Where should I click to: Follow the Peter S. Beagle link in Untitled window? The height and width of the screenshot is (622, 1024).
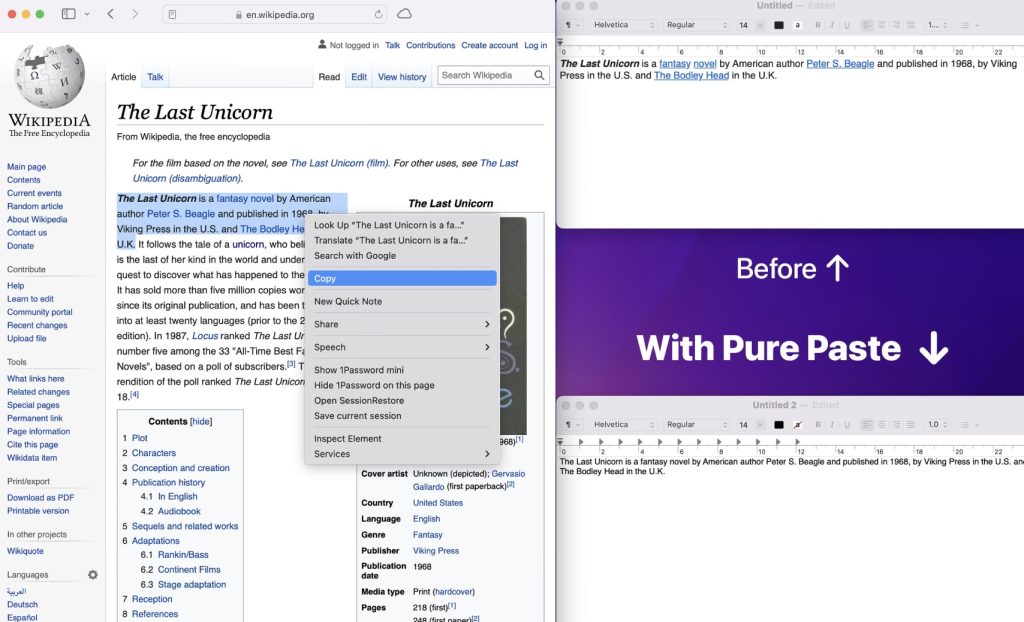840,63
